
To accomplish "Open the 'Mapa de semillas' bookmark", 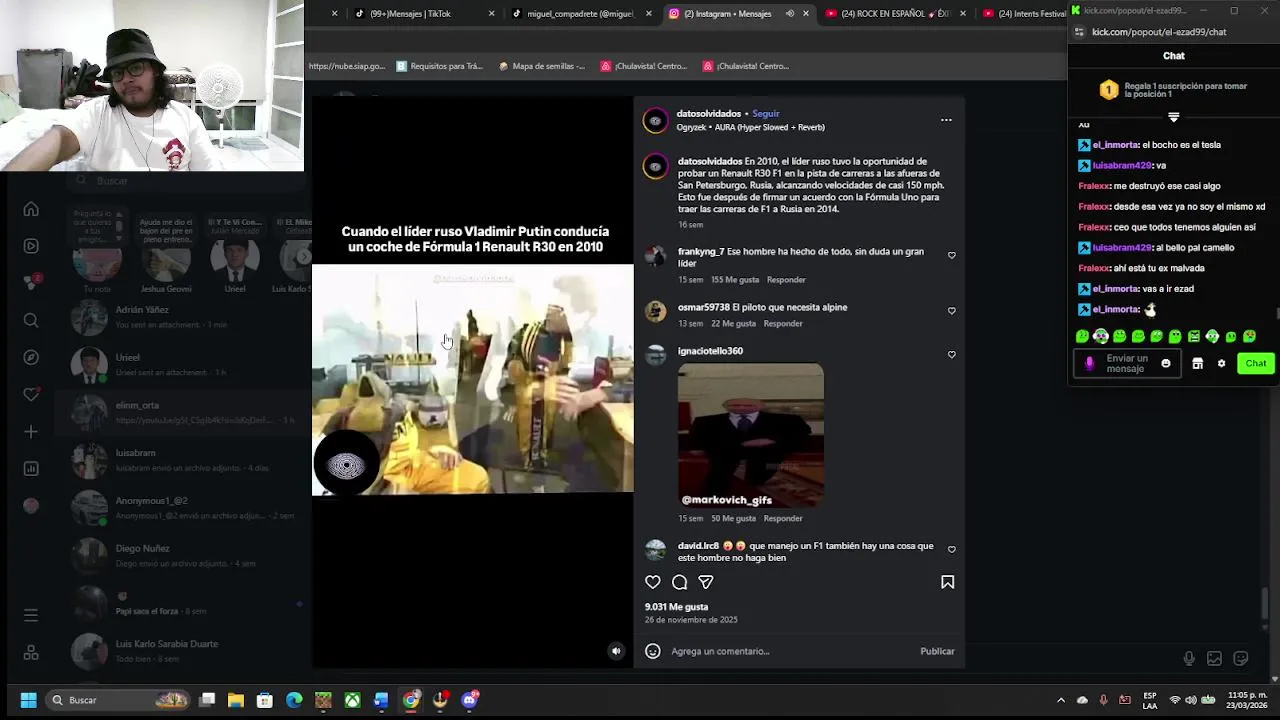I will pyautogui.click(x=541, y=66).
